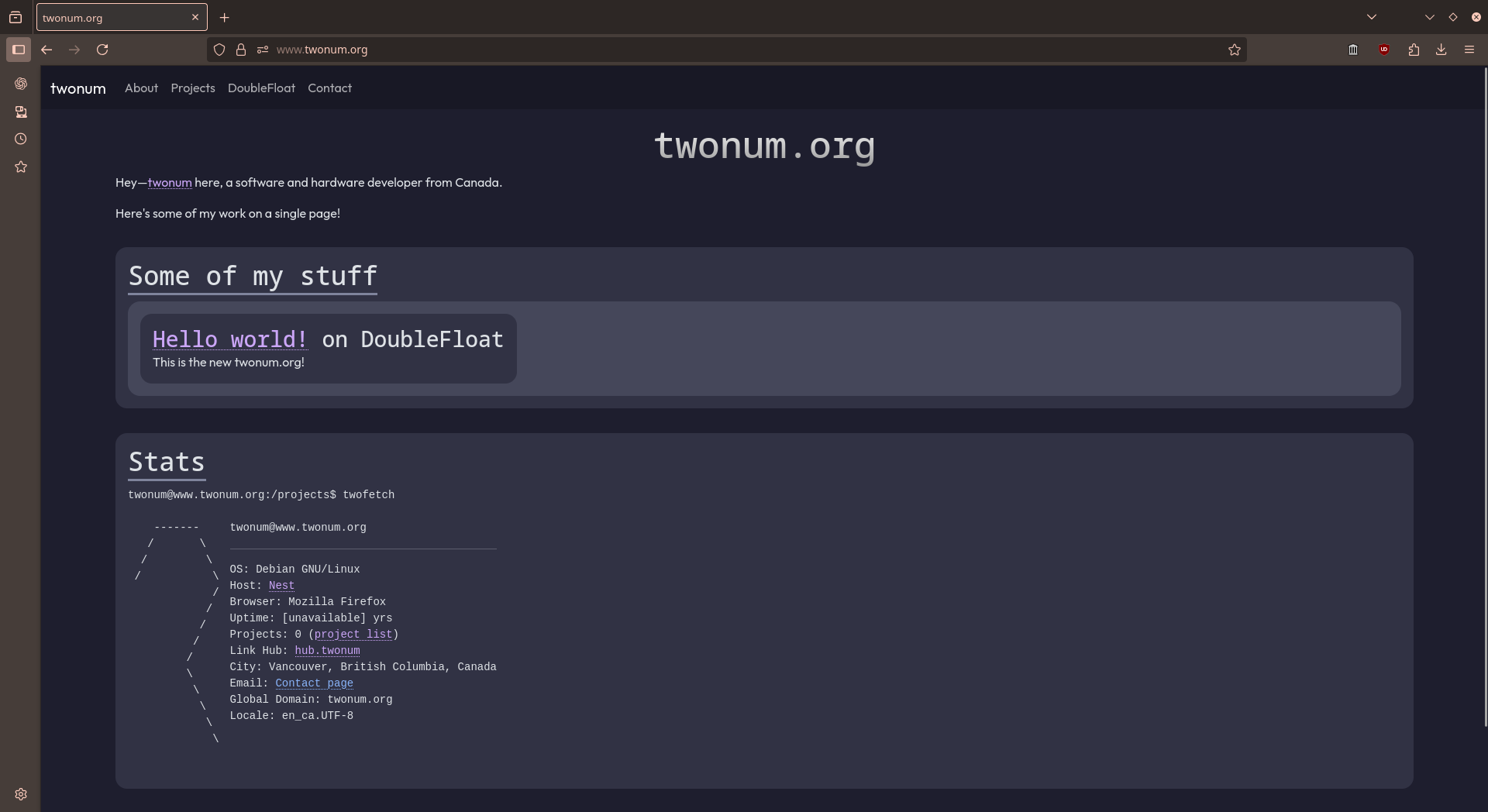Open site permissions icon in address bar
This screenshot has height=812, width=1488.
(263, 50)
